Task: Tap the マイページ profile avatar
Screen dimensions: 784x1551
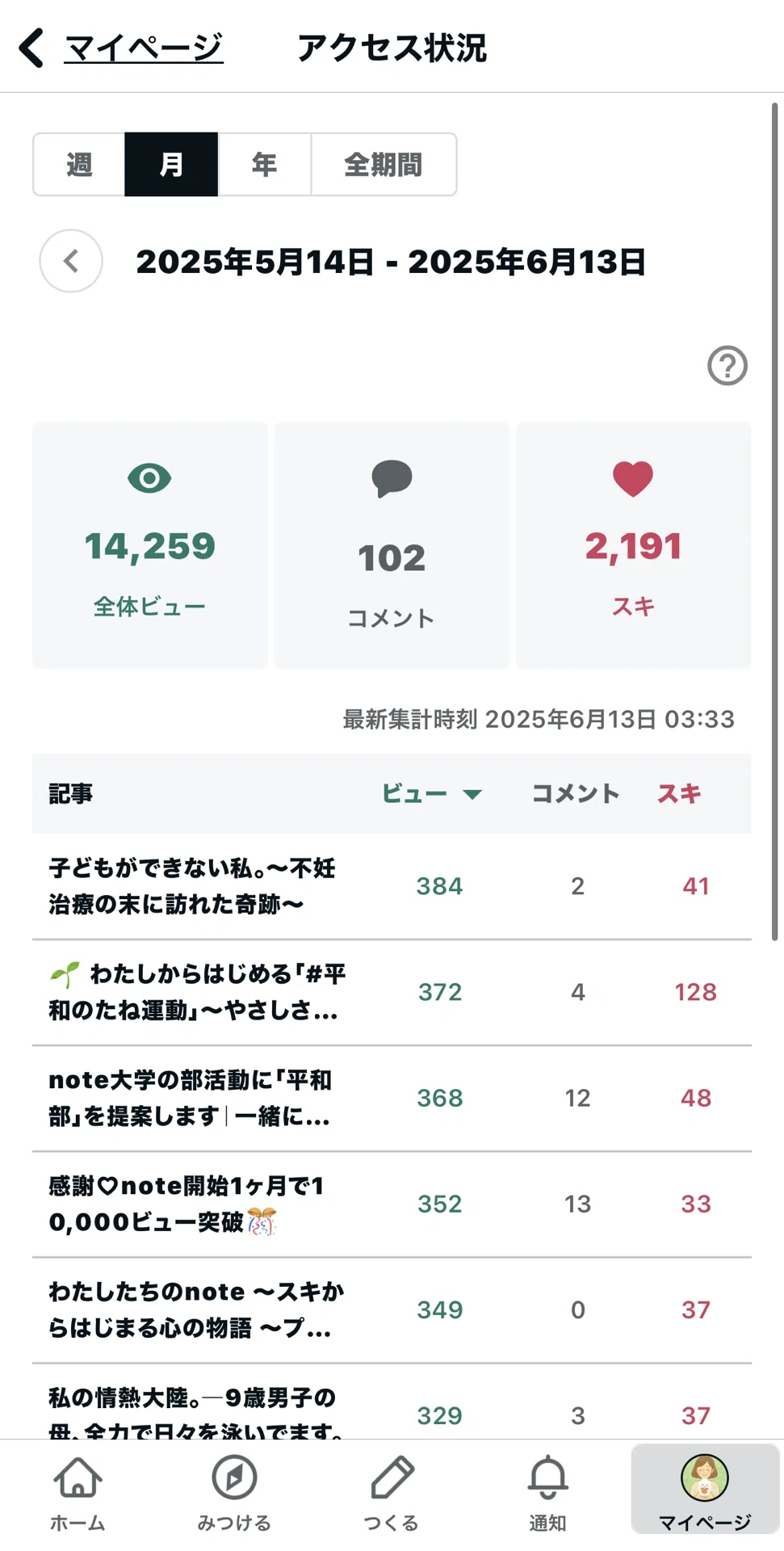Action: pos(704,1477)
